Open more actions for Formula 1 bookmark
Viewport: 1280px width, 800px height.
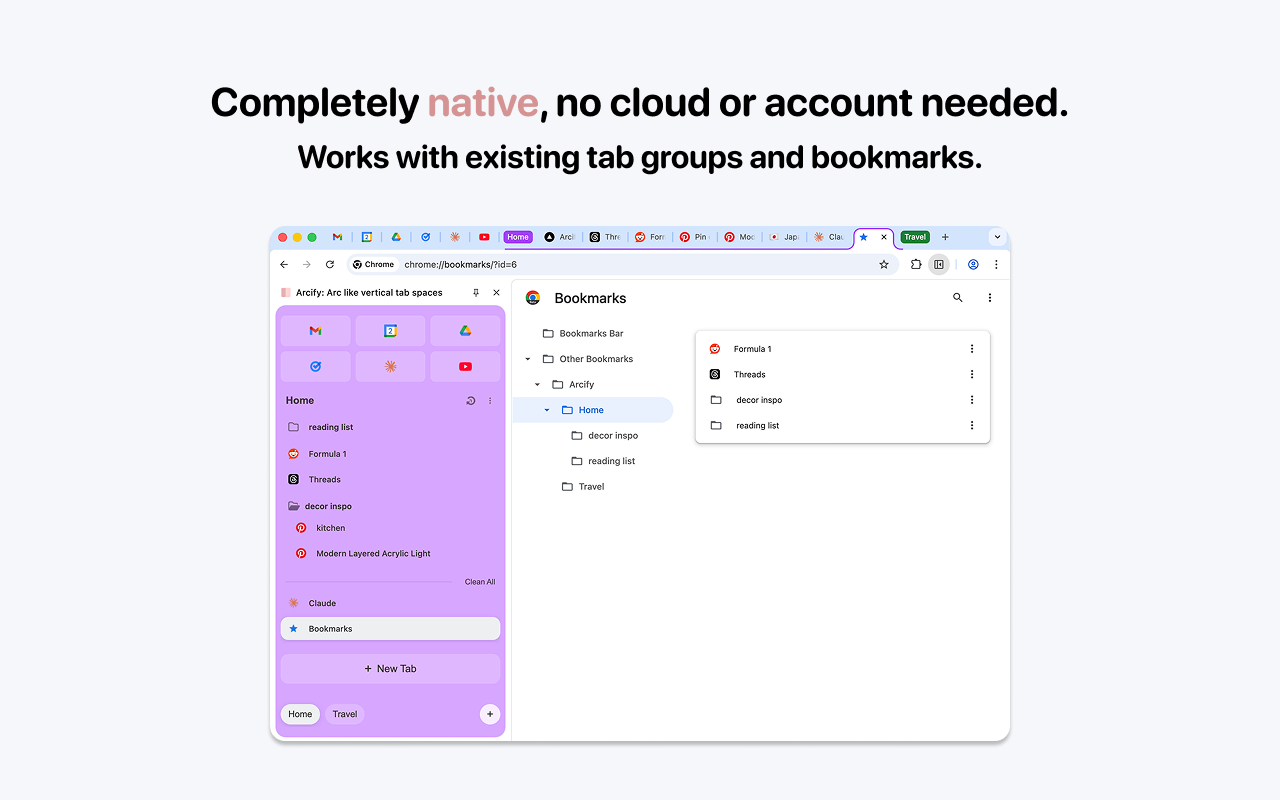coord(972,349)
